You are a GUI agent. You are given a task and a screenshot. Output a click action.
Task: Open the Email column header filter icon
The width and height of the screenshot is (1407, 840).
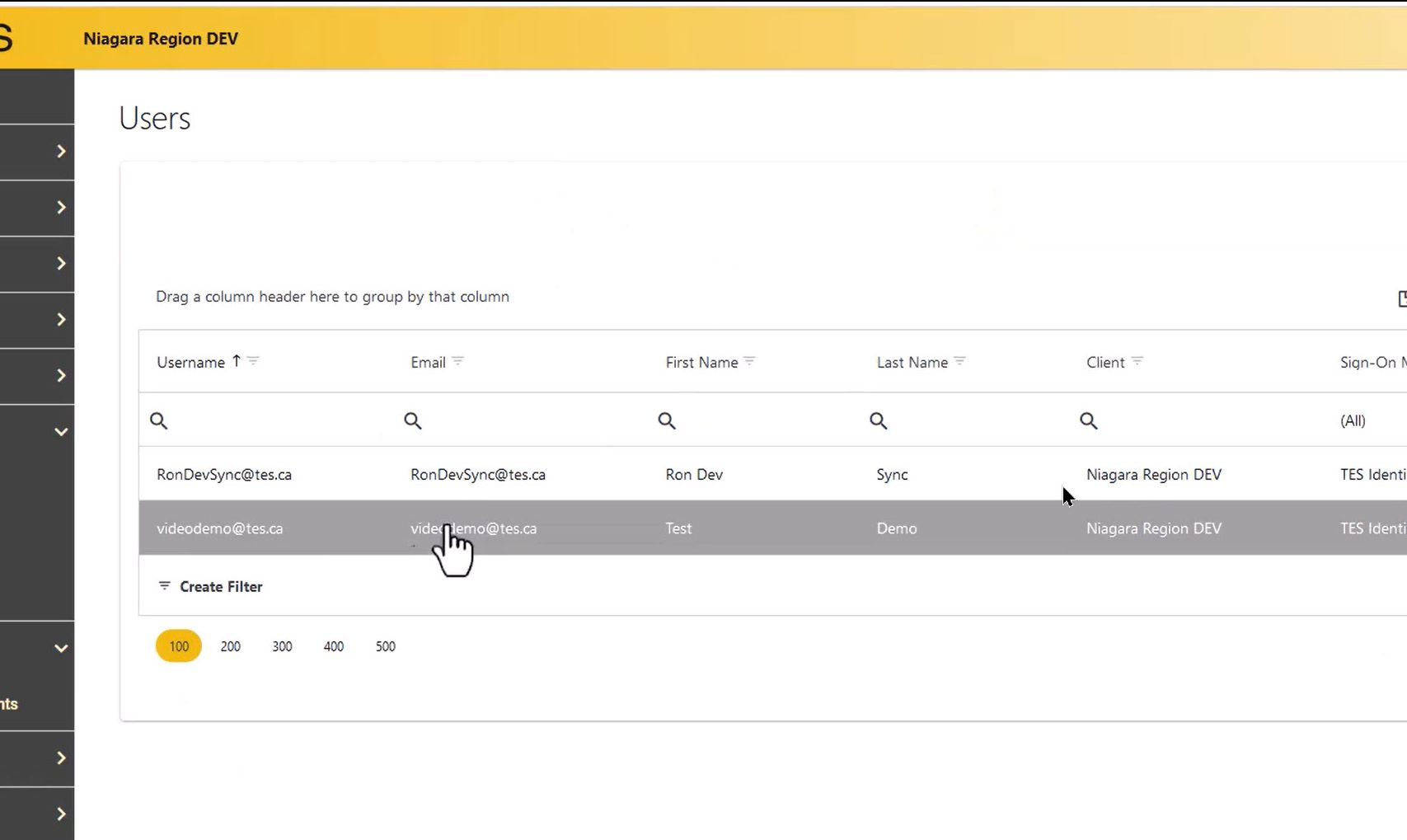458,361
